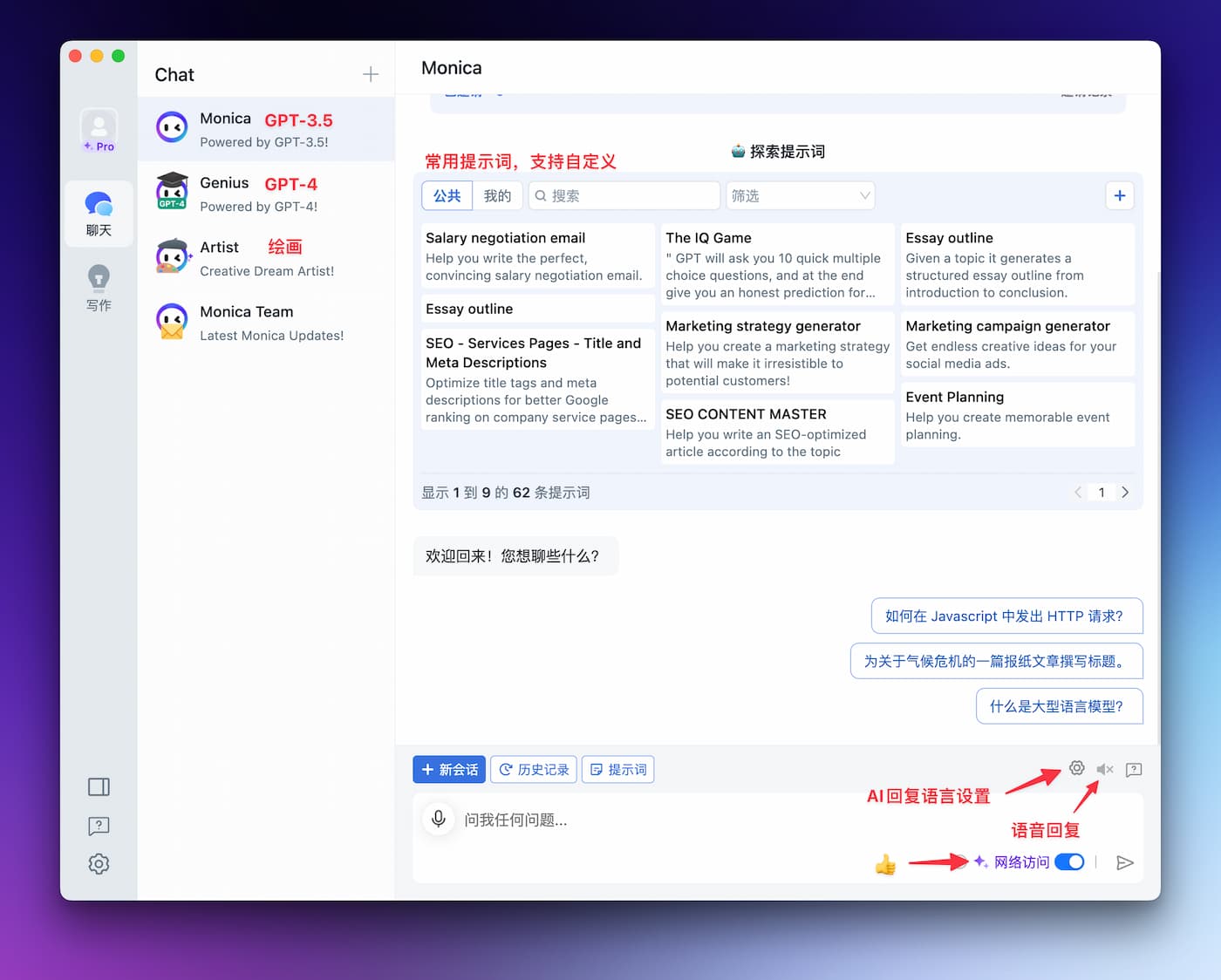Switch to the 我的 prompts tab
The width and height of the screenshot is (1221, 980).
click(498, 195)
